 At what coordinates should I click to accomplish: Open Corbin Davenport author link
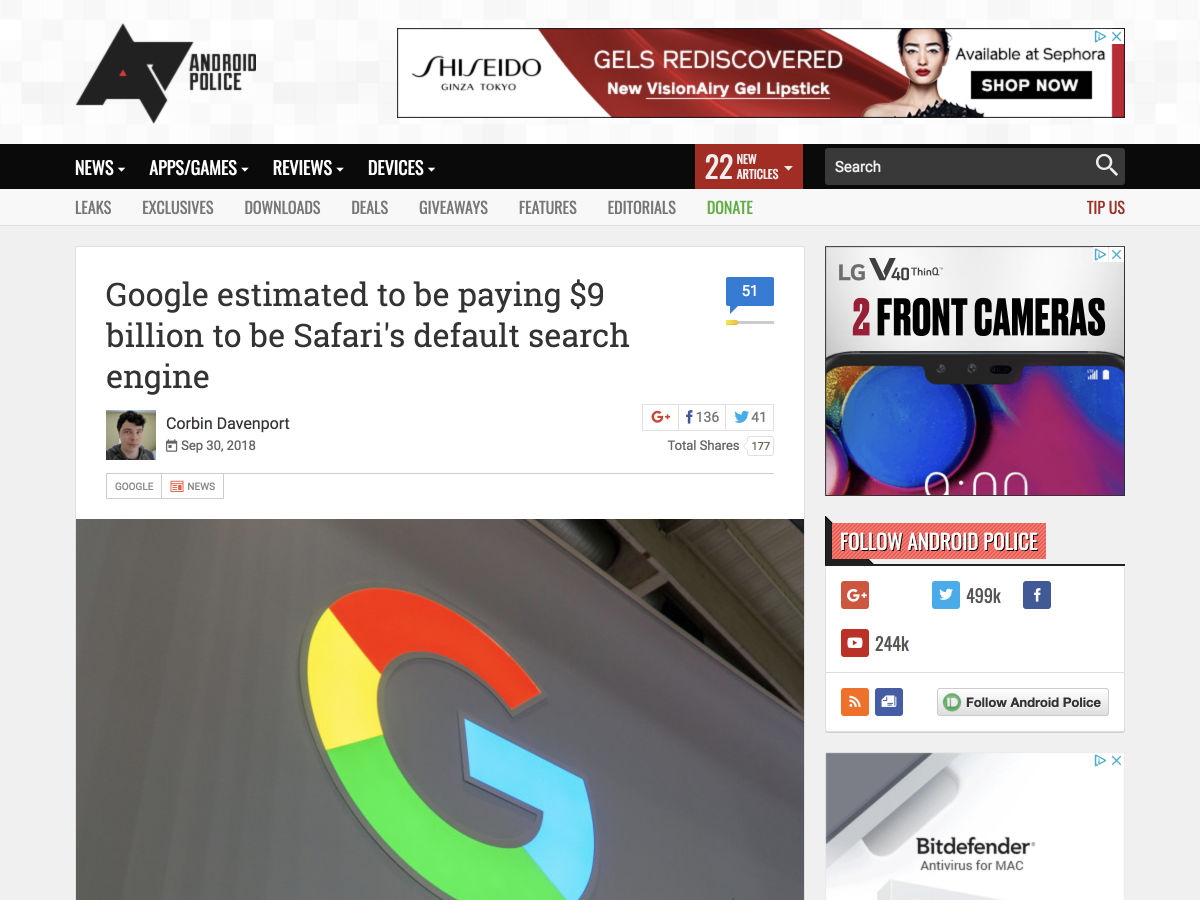click(228, 423)
